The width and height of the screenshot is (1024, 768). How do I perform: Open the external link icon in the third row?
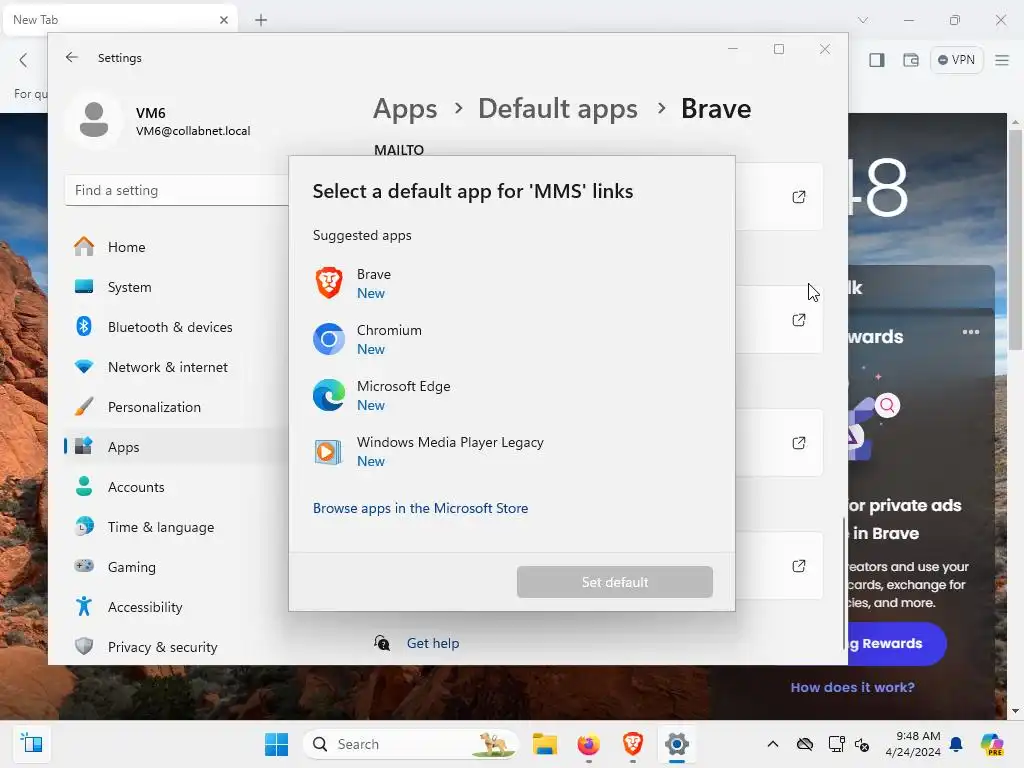pyautogui.click(x=799, y=443)
